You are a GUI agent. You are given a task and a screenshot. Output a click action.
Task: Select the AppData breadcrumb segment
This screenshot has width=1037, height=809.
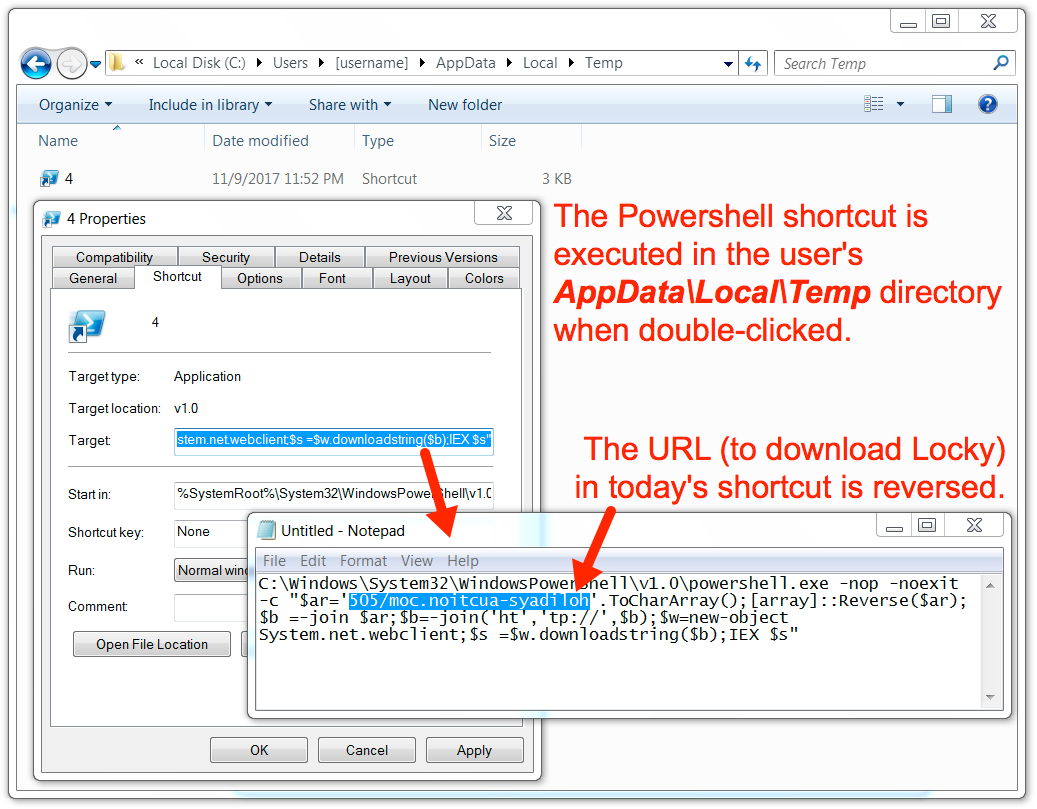pos(466,63)
